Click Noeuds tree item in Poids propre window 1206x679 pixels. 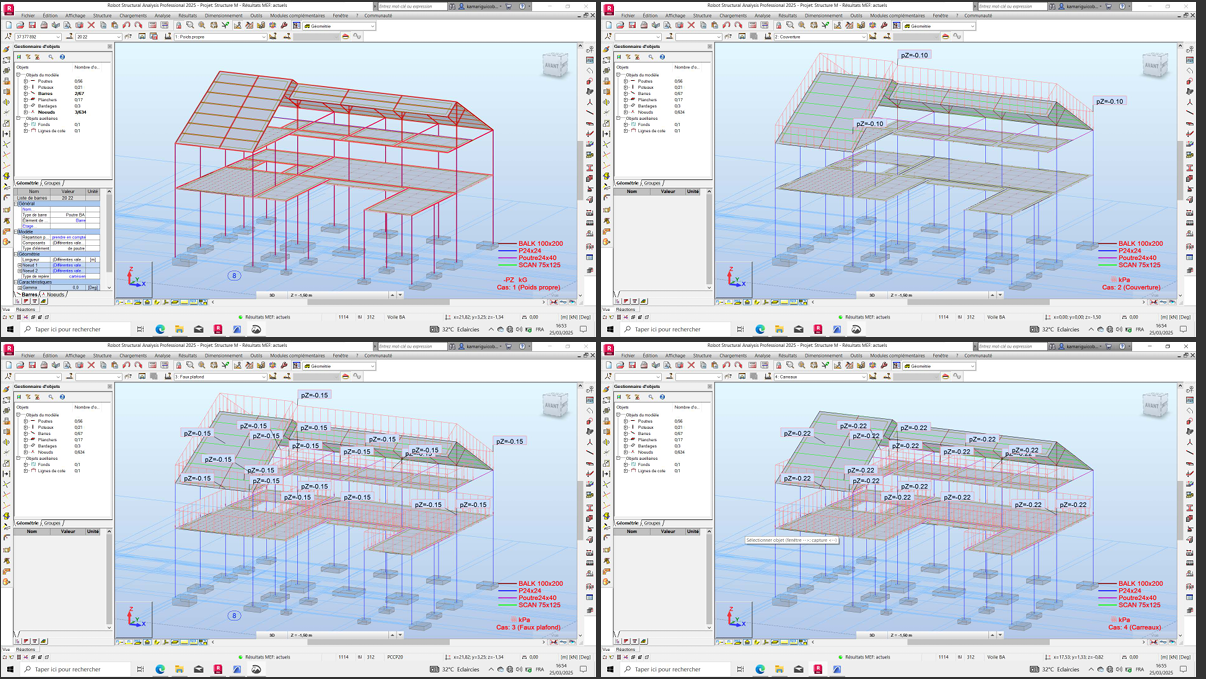45,112
